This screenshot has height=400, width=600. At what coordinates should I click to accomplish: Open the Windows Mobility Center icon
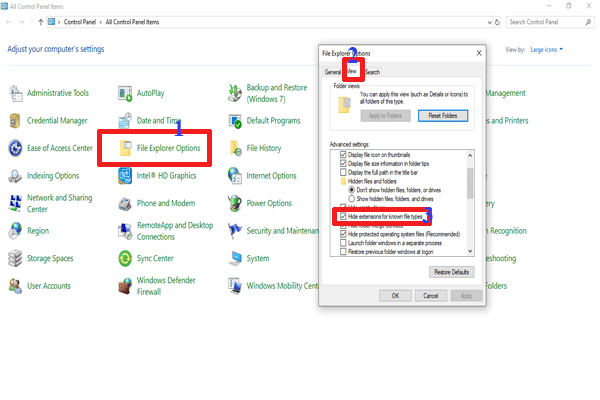click(235, 286)
